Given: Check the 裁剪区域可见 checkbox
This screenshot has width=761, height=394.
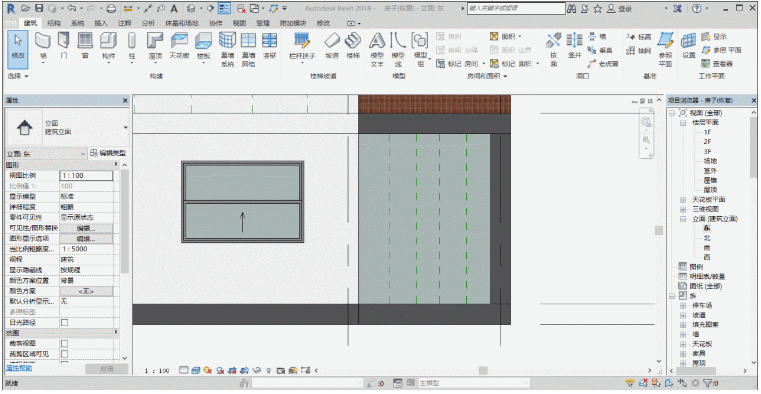Looking at the screenshot, I should tap(64, 354).
